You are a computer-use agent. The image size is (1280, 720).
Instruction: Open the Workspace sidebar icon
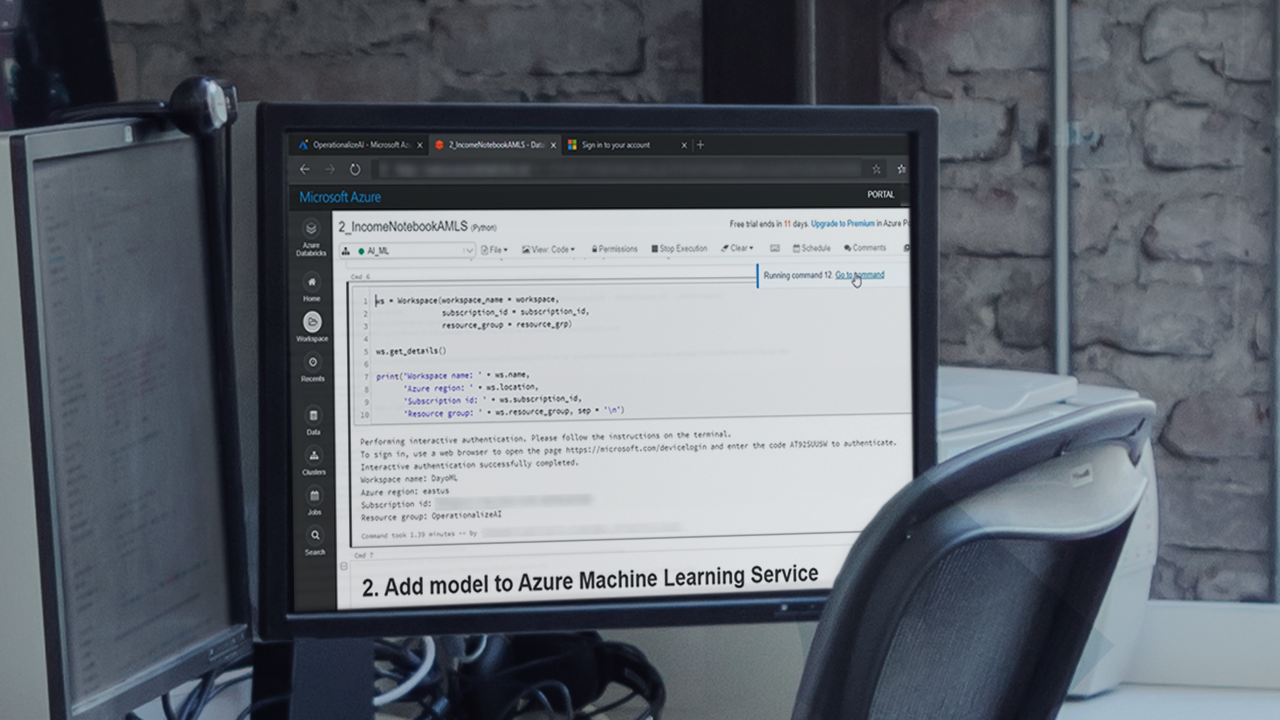pyautogui.click(x=312, y=322)
